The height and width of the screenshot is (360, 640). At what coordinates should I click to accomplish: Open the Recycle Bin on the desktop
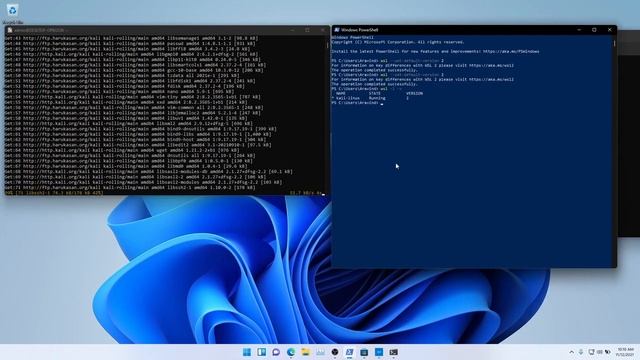coord(12,11)
